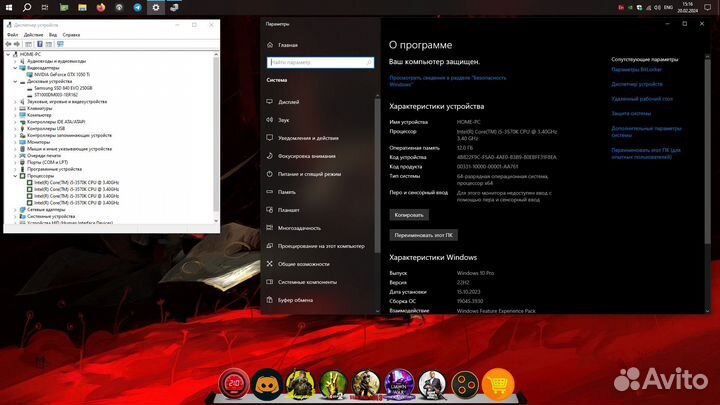Click the volume speaker tray icon
This screenshot has height=405, width=720.
tap(657, 8)
